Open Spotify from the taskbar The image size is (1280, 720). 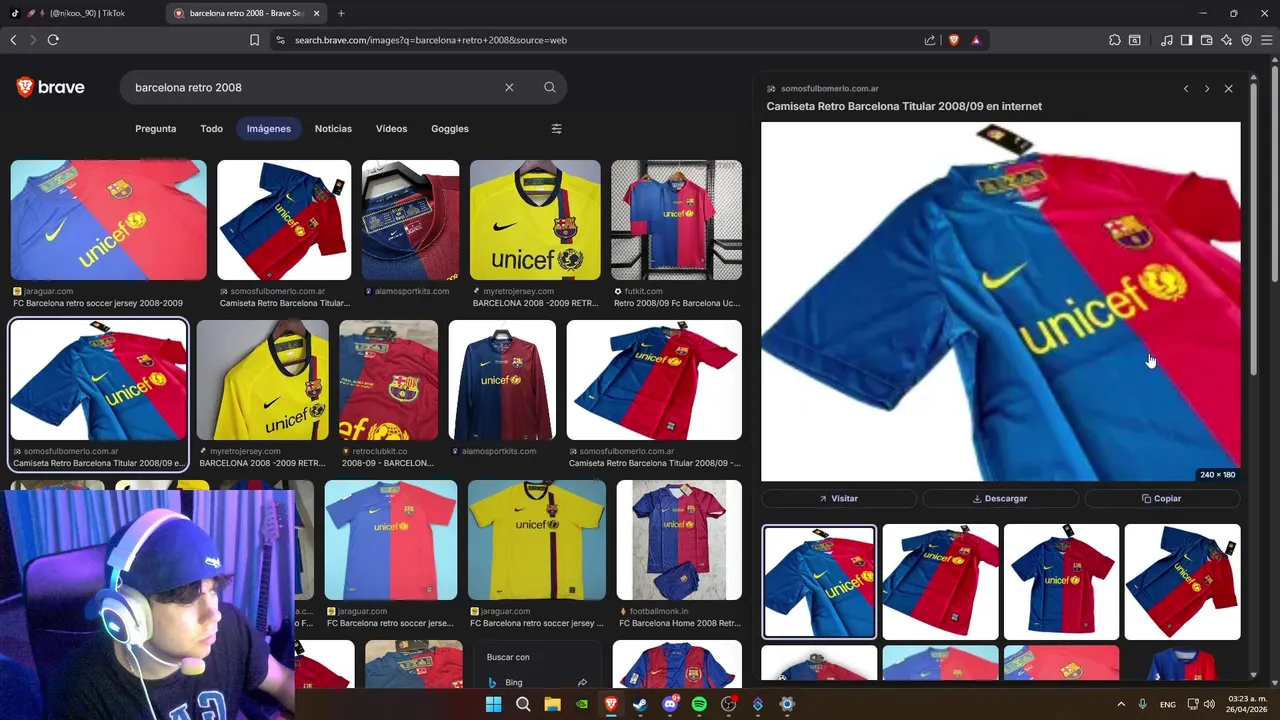pyautogui.click(x=699, y=704)
